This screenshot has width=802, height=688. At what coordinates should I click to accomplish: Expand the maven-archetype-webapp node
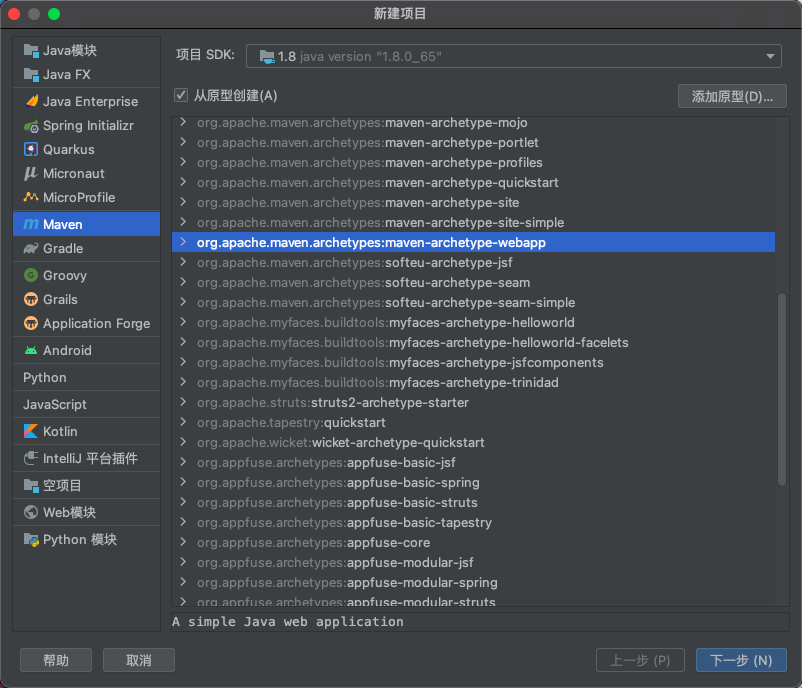pos(183,242)
